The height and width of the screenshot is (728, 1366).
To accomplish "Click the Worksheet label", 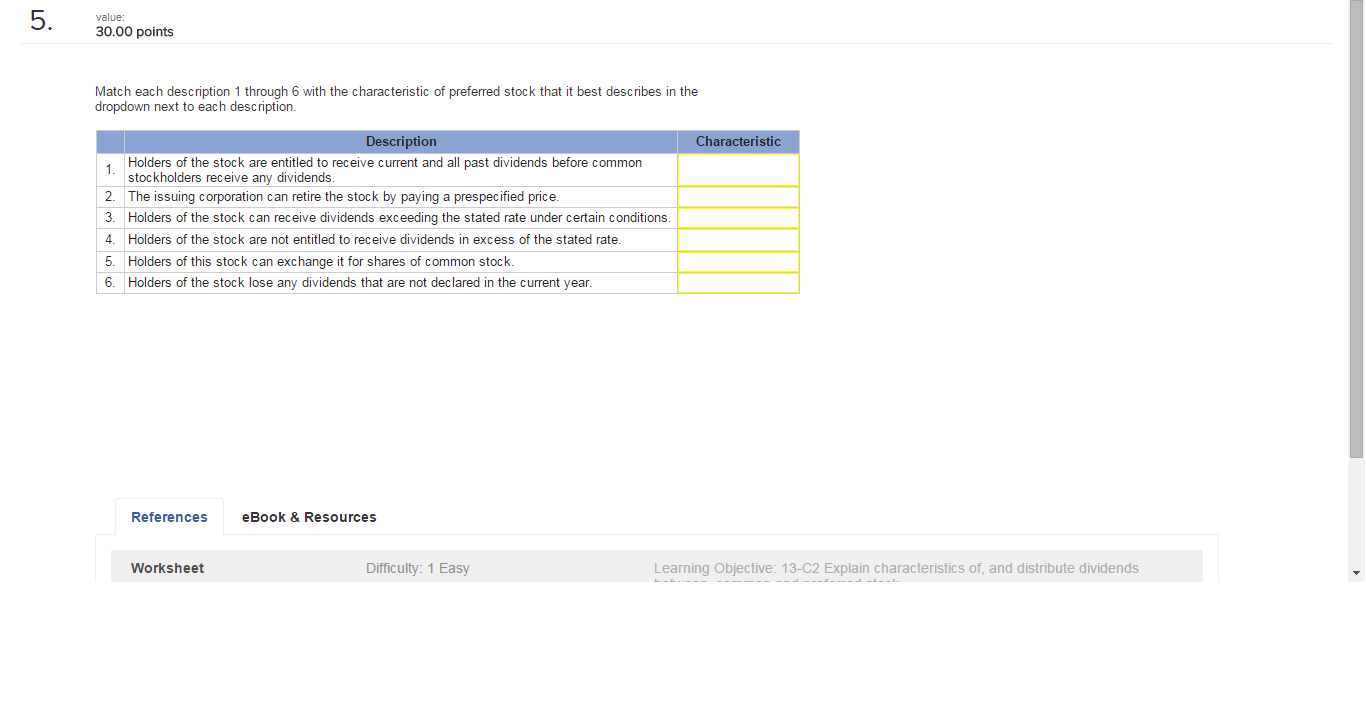I will tap(167, 568).
